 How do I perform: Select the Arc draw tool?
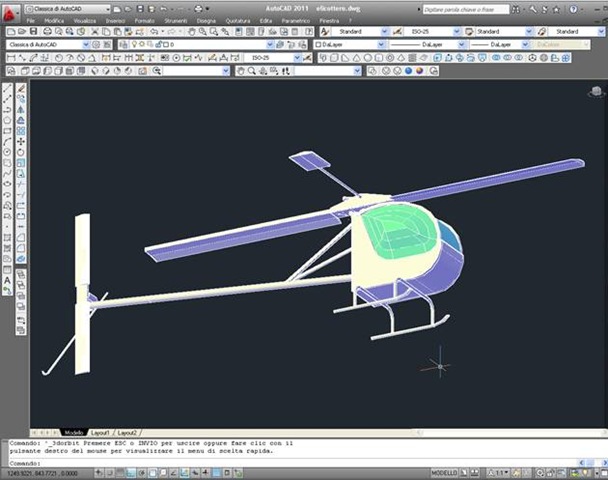click(x=7, y=141)
